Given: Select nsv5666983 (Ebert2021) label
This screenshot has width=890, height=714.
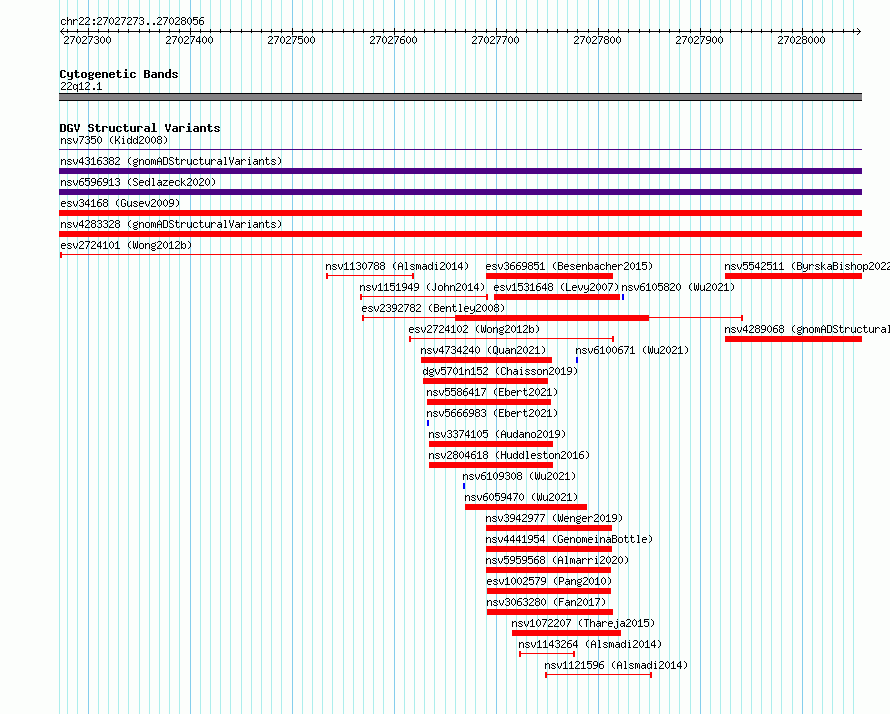Looking at the screenshot, I should pos(492,413).
